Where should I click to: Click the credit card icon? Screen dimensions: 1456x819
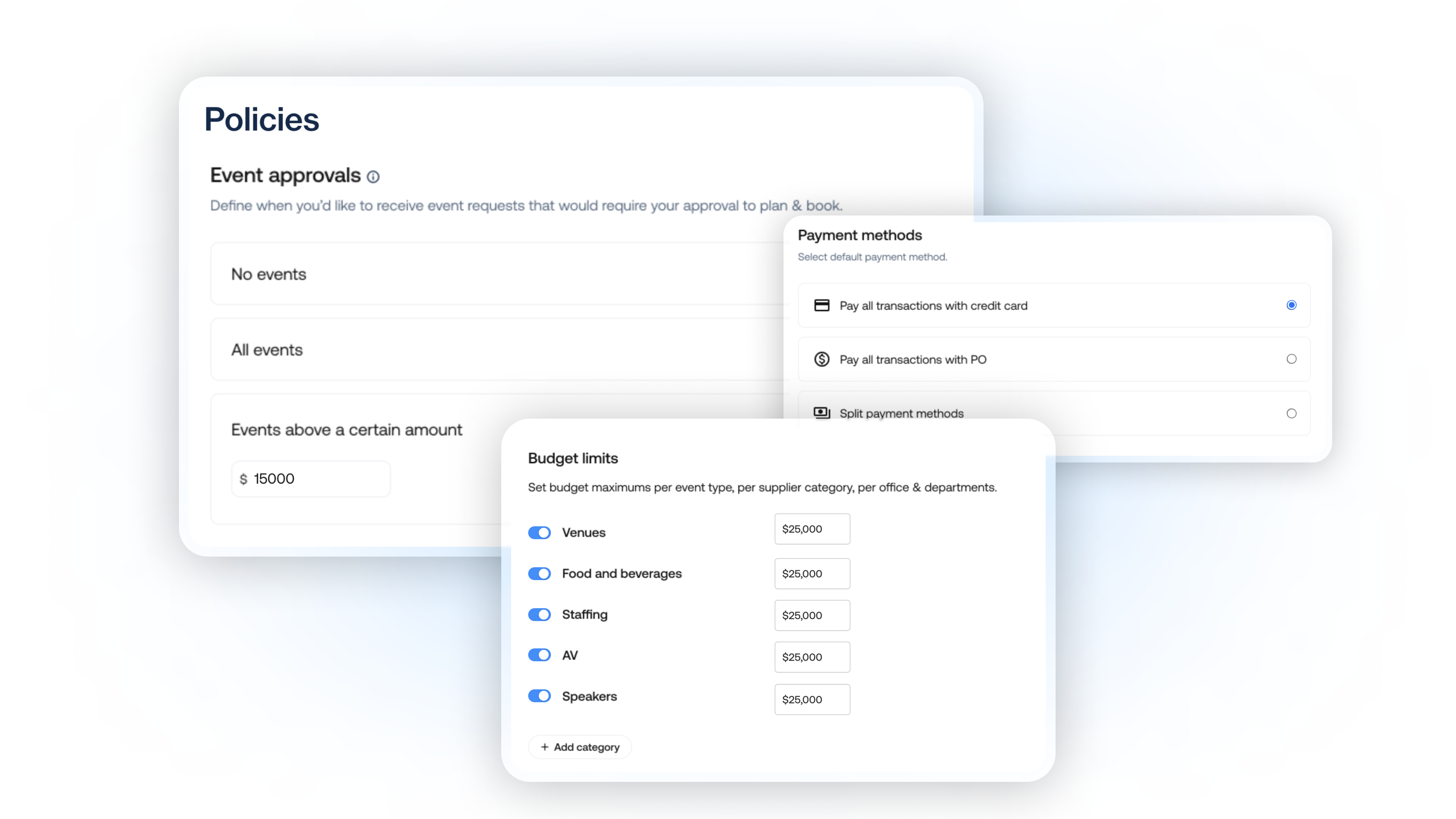pos(821,305)
